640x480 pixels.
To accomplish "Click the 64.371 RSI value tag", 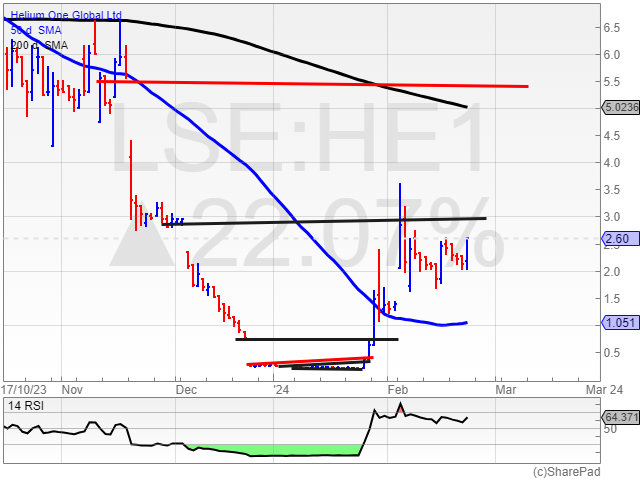I will point(621,418).
